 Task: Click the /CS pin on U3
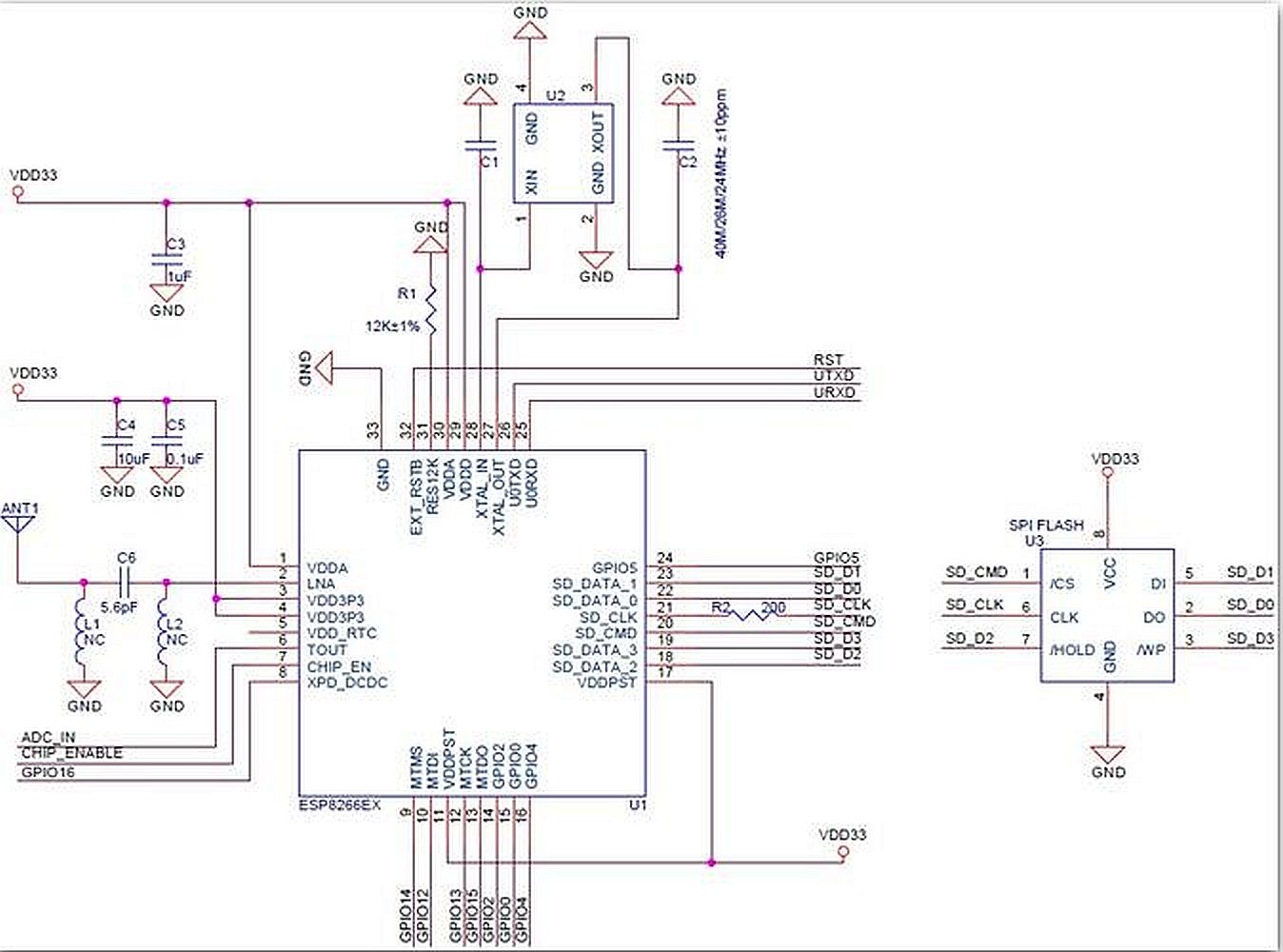1061,584
